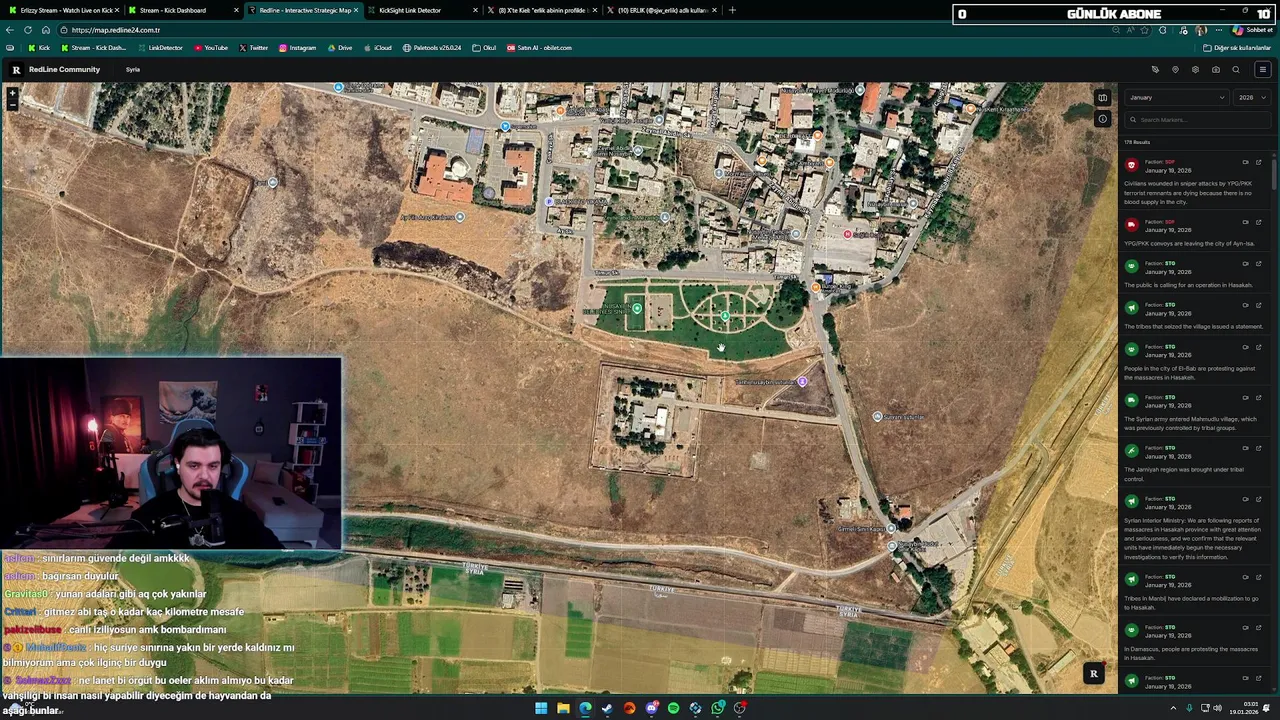Open the layers/settings hexagon icon in header
1280x720 pixels.
(1195, 70)
